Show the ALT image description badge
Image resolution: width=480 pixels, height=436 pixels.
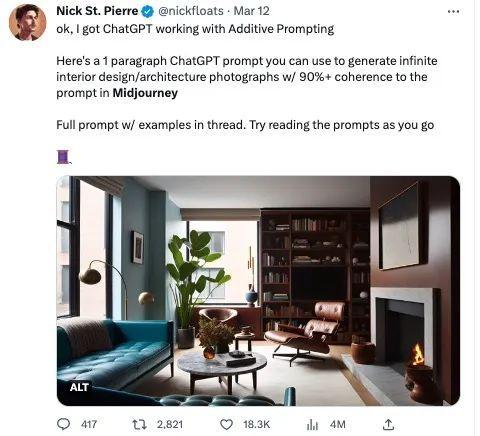(79, 387)
